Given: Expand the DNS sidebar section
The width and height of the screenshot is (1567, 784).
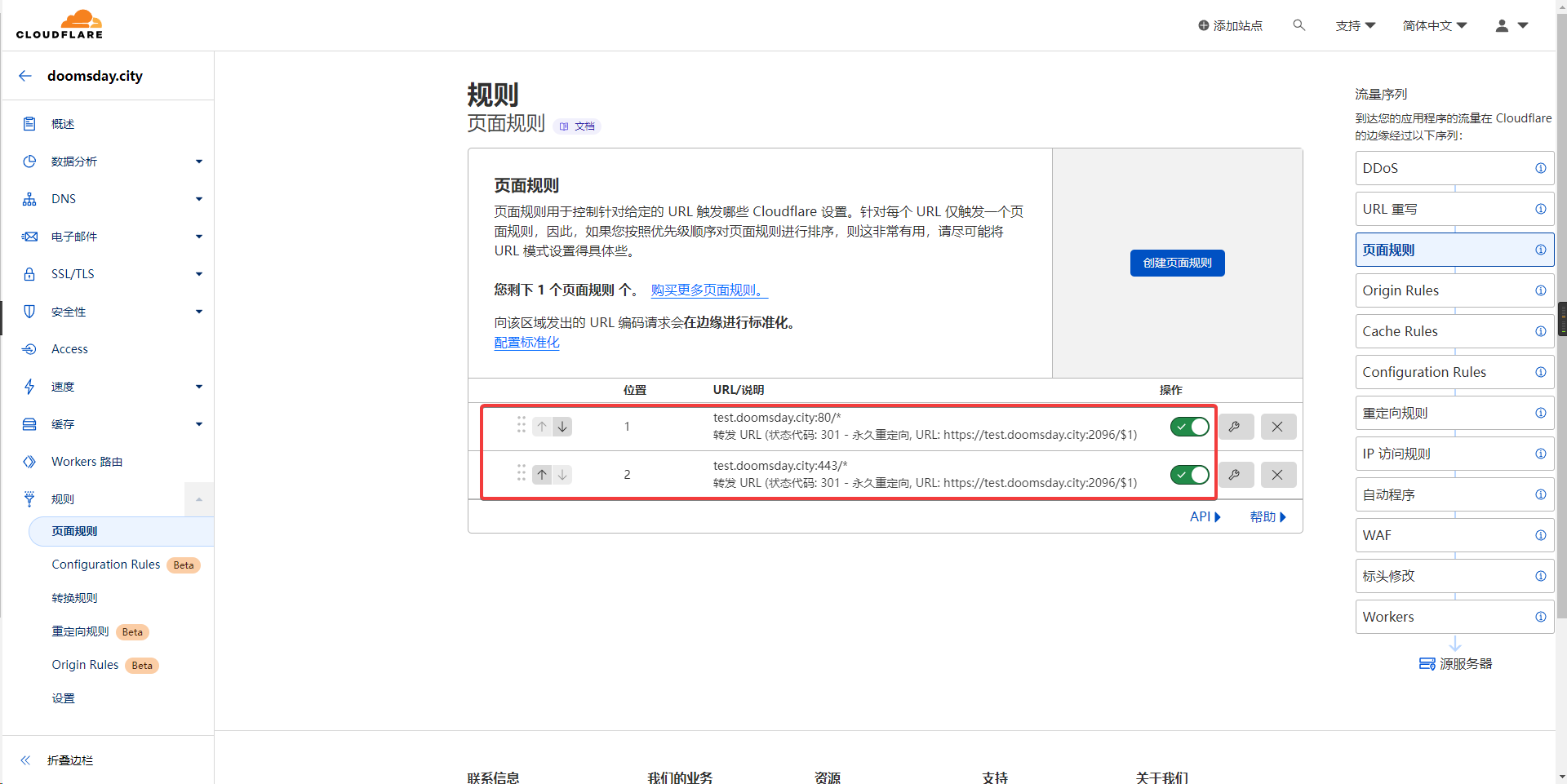Looking at the screenshot, I should (x=198, y=199).
